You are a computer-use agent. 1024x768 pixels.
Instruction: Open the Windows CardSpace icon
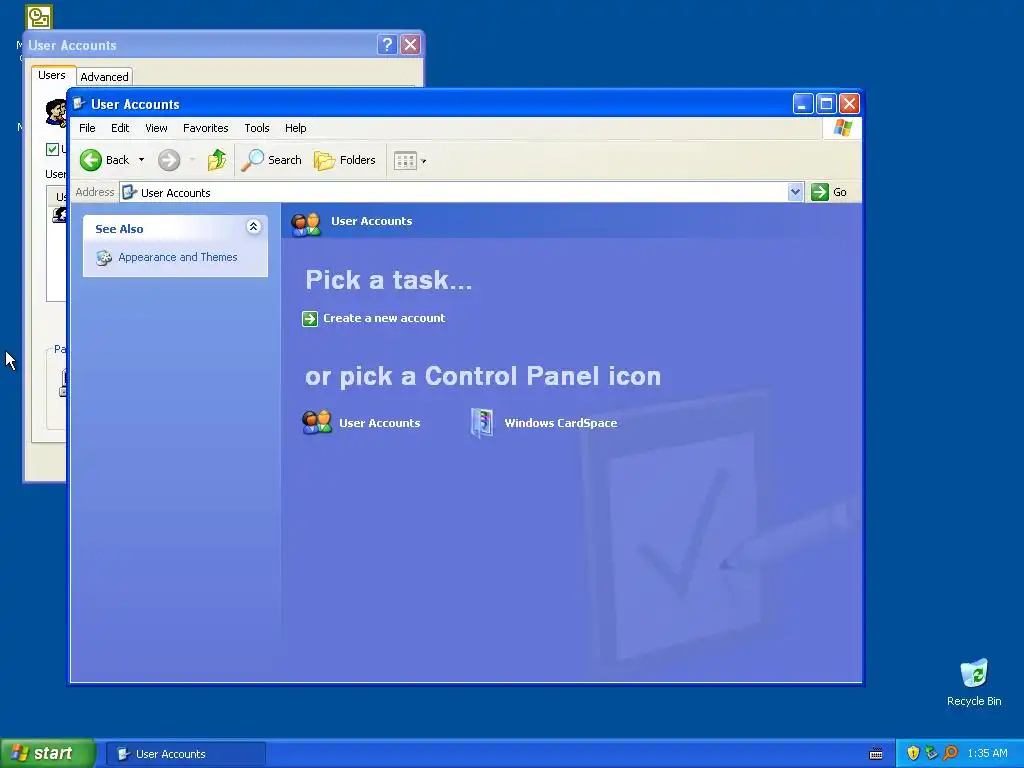click(x=482, y=423)
